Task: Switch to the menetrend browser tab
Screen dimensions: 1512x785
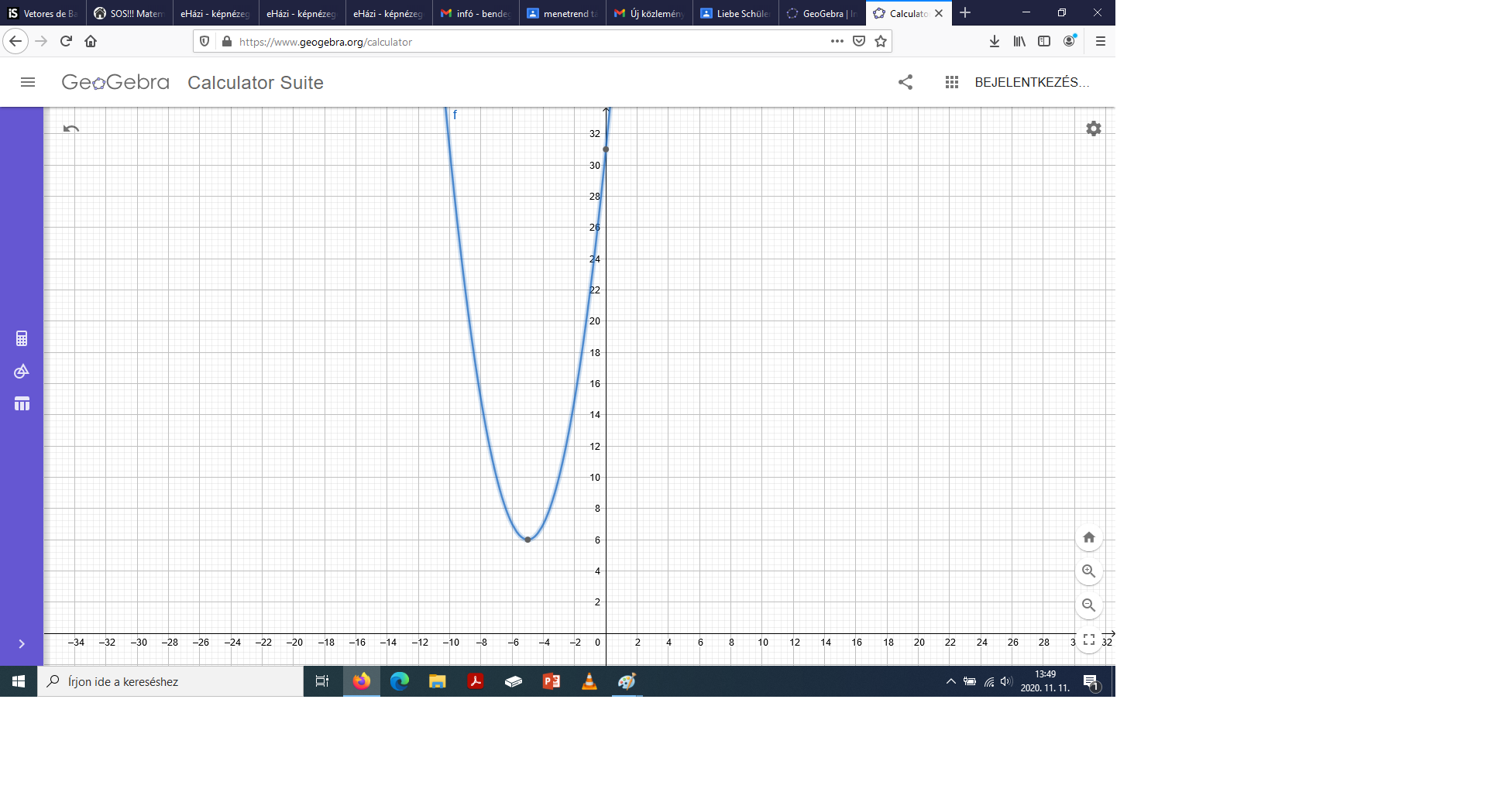Action: tap(562, 13)
